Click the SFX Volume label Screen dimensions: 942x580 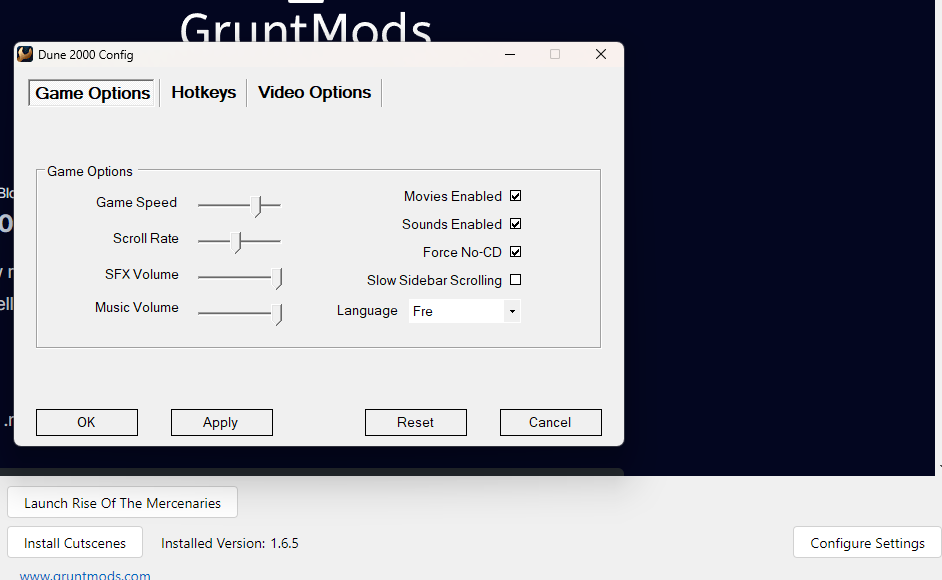(x=142, y=275)
